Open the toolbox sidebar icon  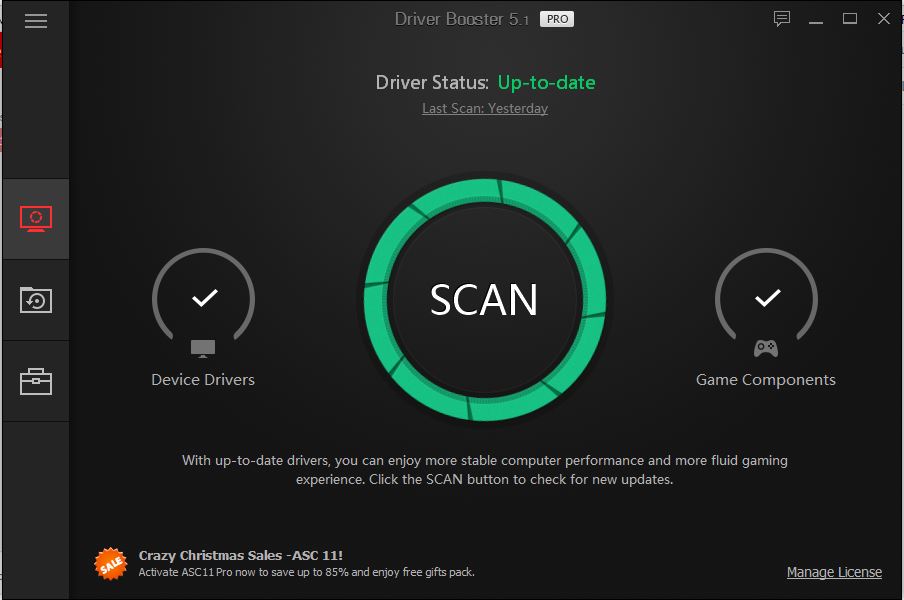coord(36,382)
